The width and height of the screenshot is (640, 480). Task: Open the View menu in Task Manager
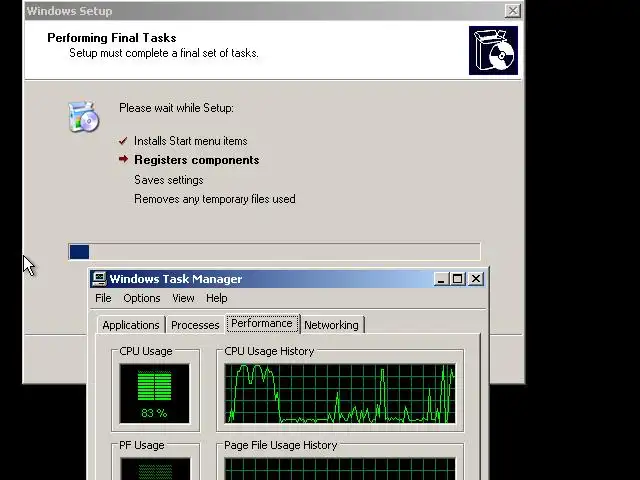pyautogui.click(x=183, y=298)
